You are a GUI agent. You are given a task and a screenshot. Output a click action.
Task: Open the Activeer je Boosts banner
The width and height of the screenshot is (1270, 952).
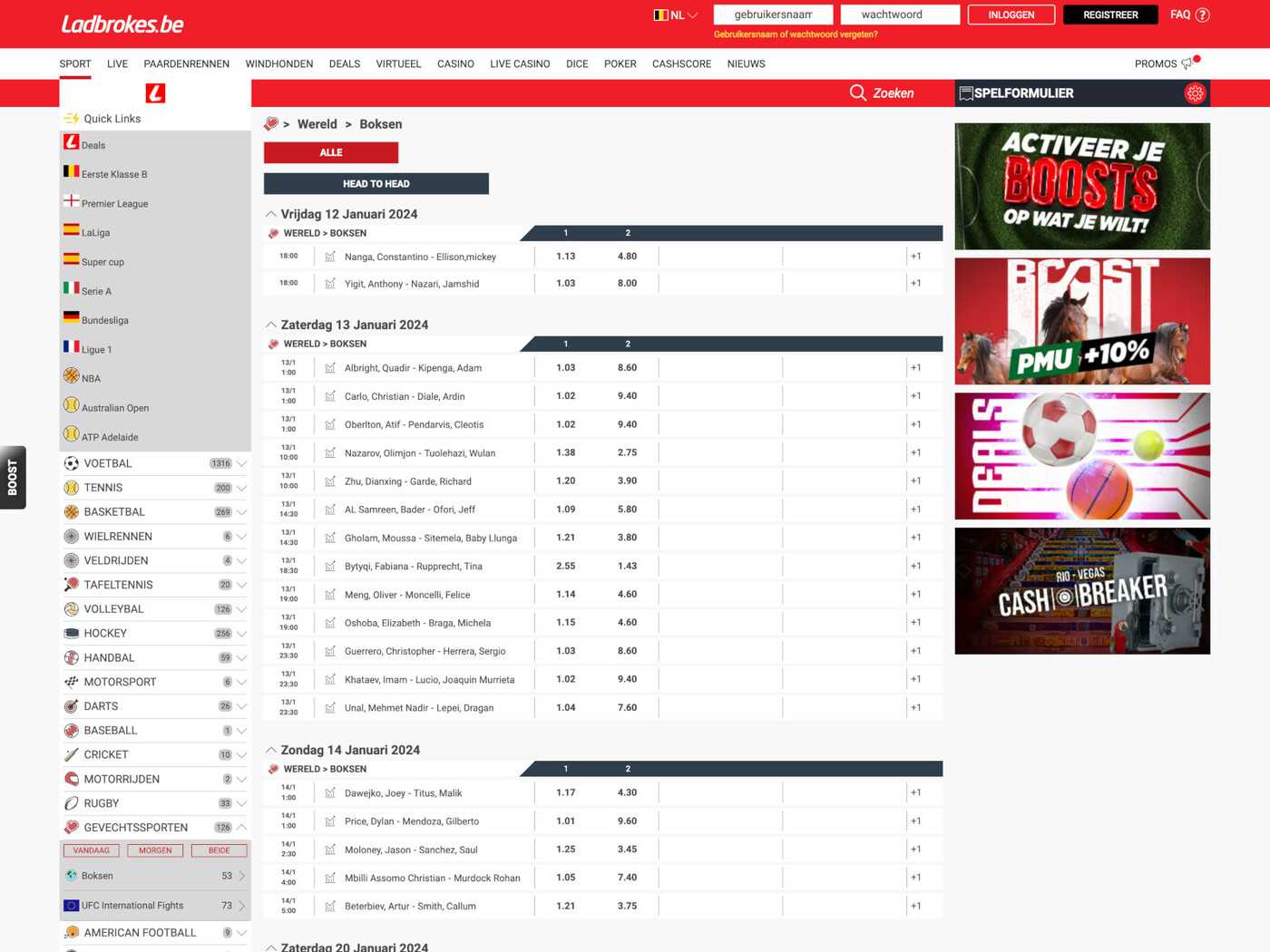point(1082,187)
